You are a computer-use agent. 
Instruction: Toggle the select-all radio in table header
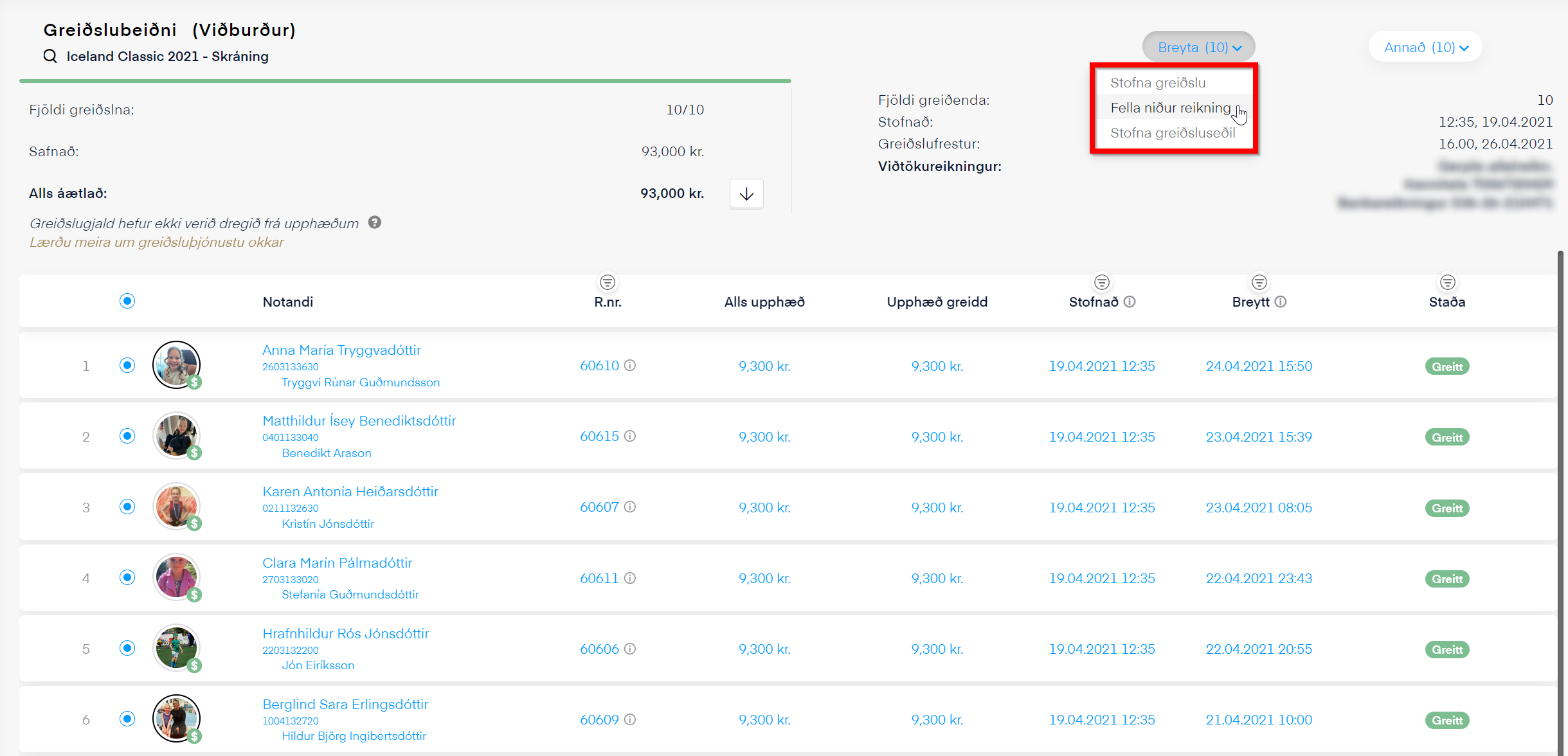point(127,301)
